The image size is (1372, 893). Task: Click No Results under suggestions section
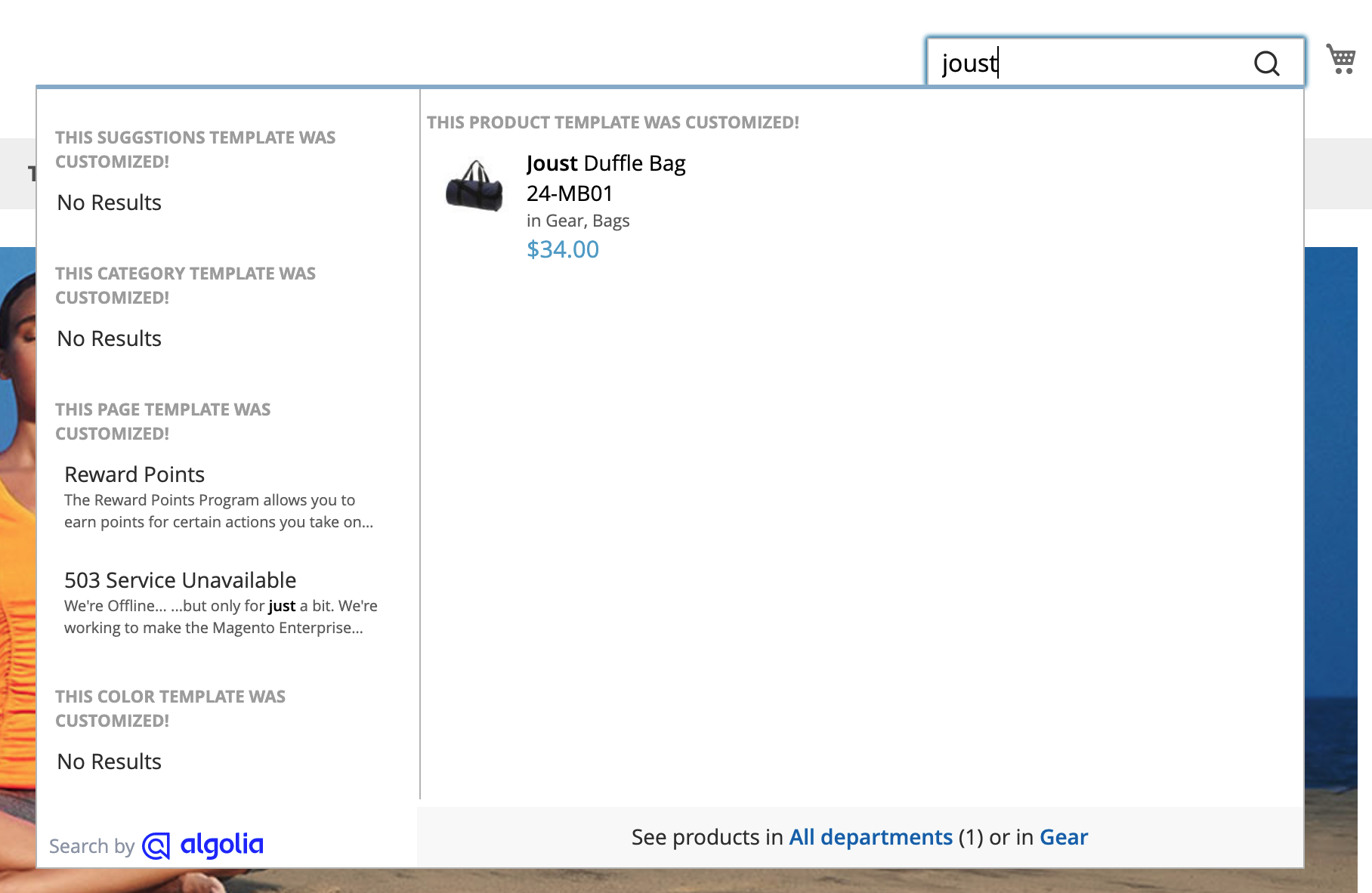point(110,202)
